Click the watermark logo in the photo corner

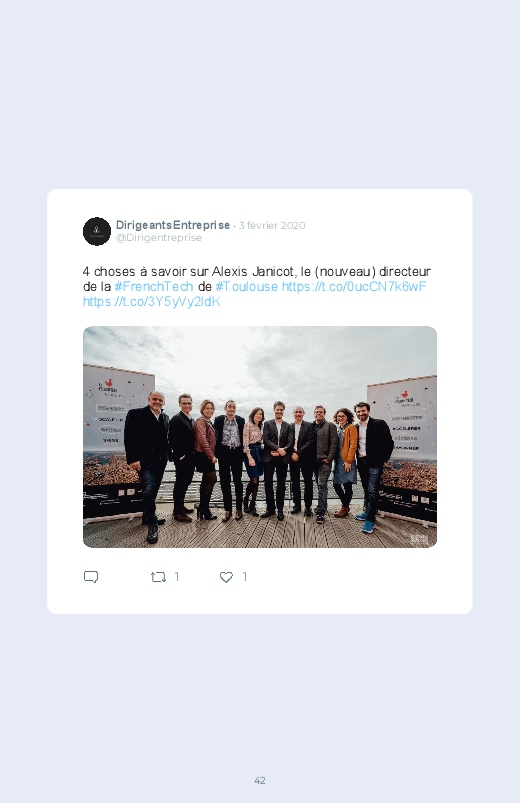[419, 539]
